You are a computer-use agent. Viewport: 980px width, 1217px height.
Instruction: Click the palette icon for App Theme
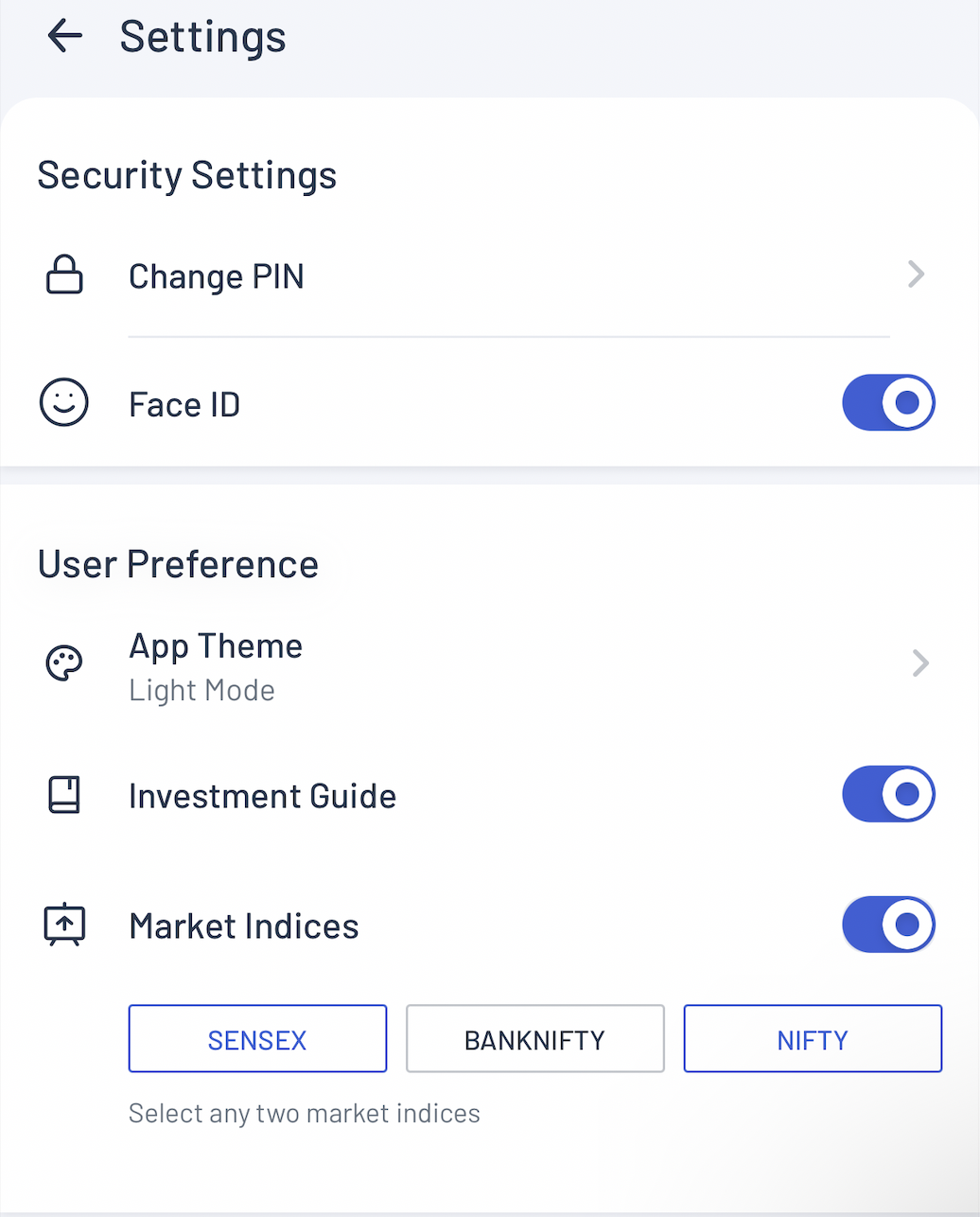(64, 663)
